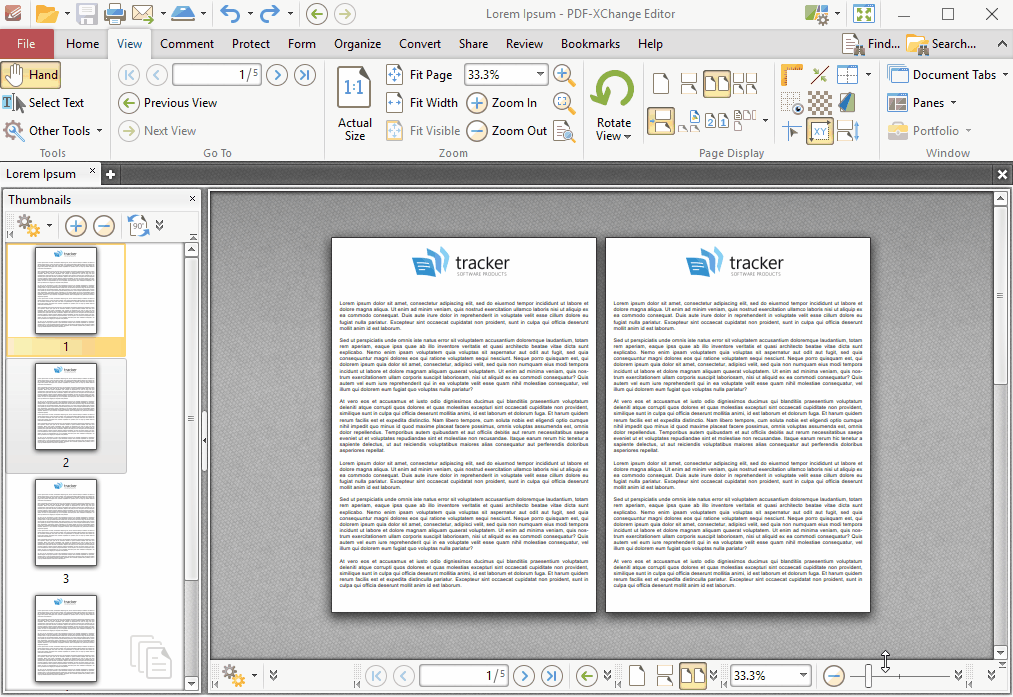Toggle the XY pointer coordinates display
The width and height of the screenshot is (1013, 697).
pos(820,131)
